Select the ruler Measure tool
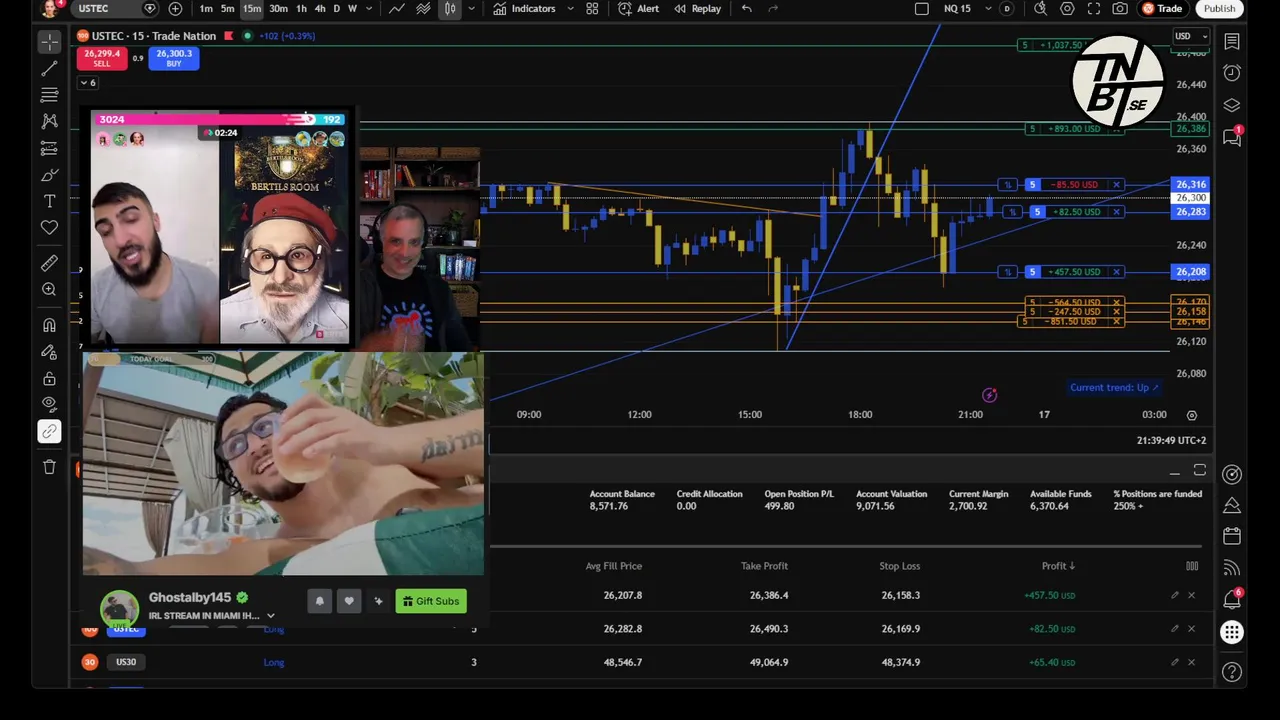The height and width of the screenshot is (720, 1280). pos(49,263)
